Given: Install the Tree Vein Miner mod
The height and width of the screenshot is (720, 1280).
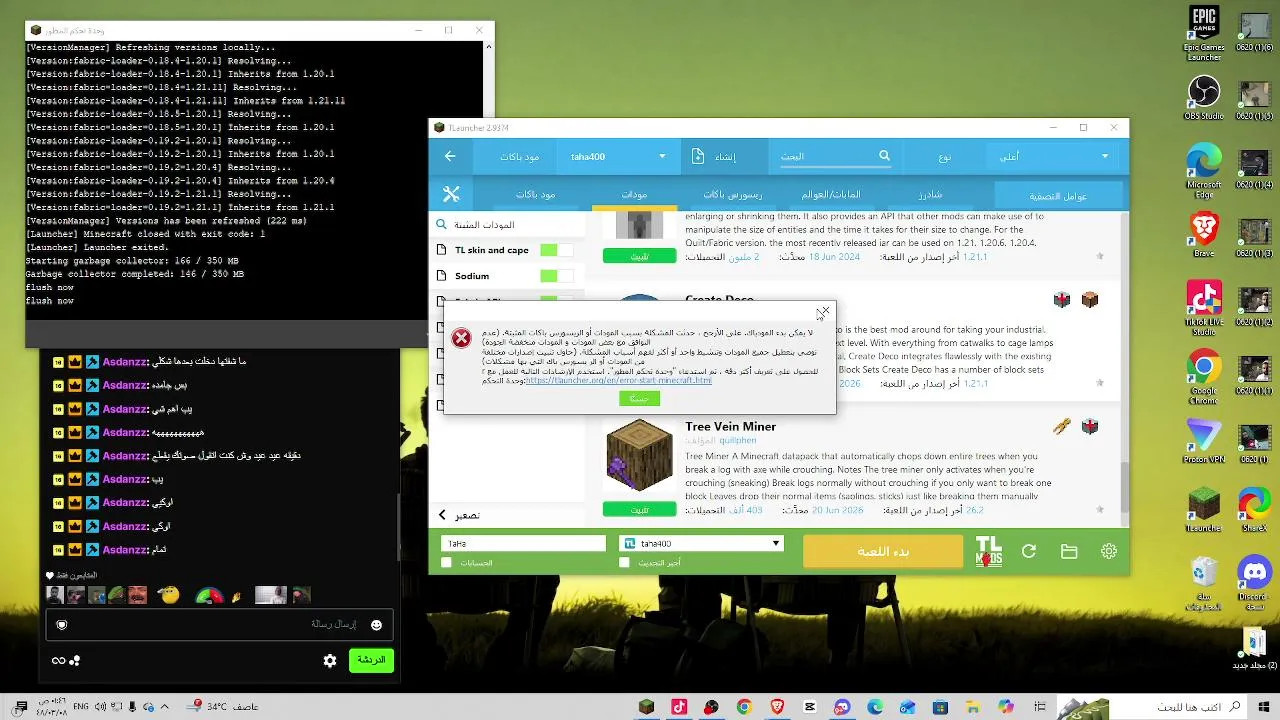Looking at the screenshot, I should (x=639, y=510).
